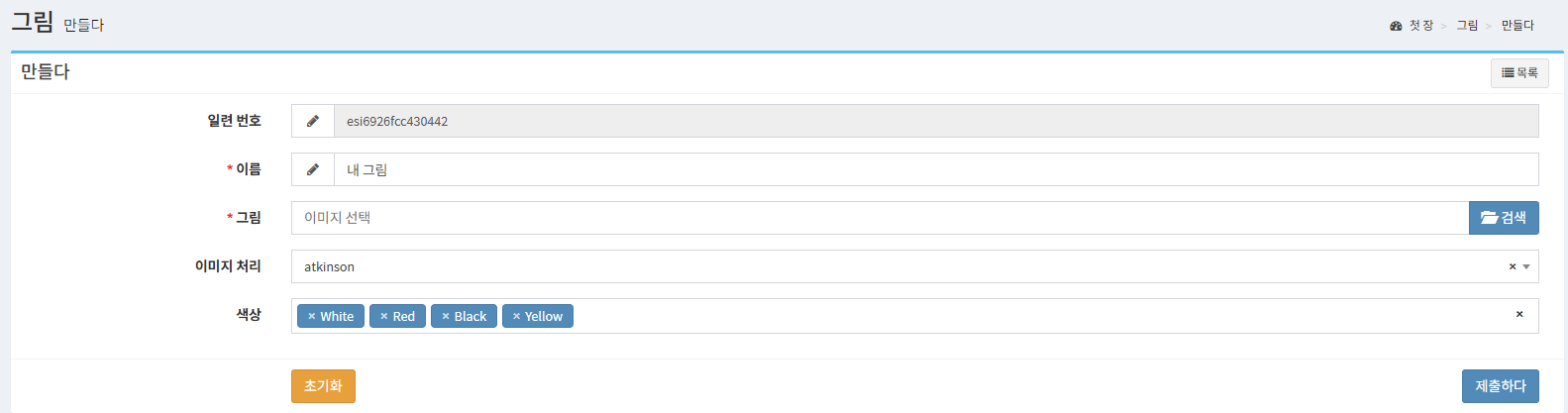Remove the White color tag
1568x413 pixels.
click(x=311, y=317)
